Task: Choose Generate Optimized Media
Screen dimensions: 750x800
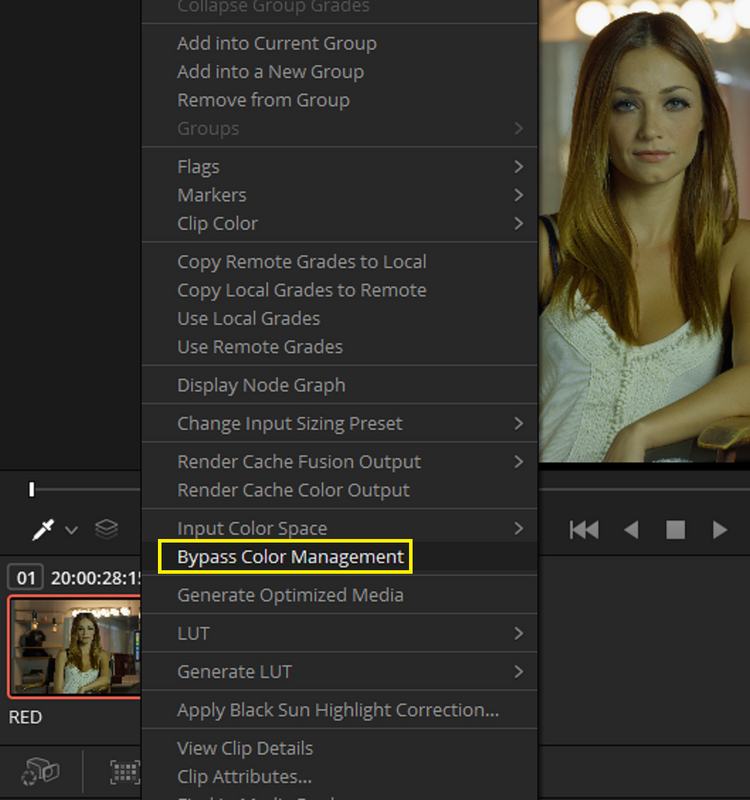Action: click(339, 595)
